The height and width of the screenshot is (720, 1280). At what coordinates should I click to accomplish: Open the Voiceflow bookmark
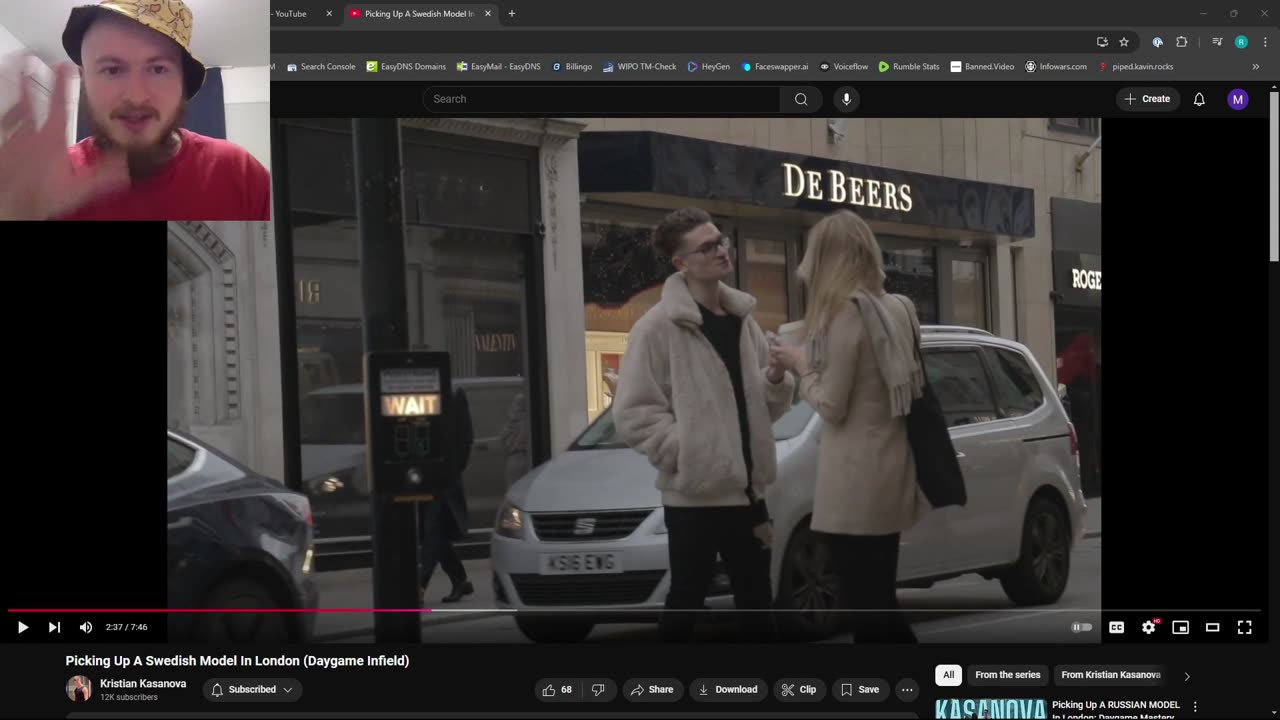pos(844,67)
